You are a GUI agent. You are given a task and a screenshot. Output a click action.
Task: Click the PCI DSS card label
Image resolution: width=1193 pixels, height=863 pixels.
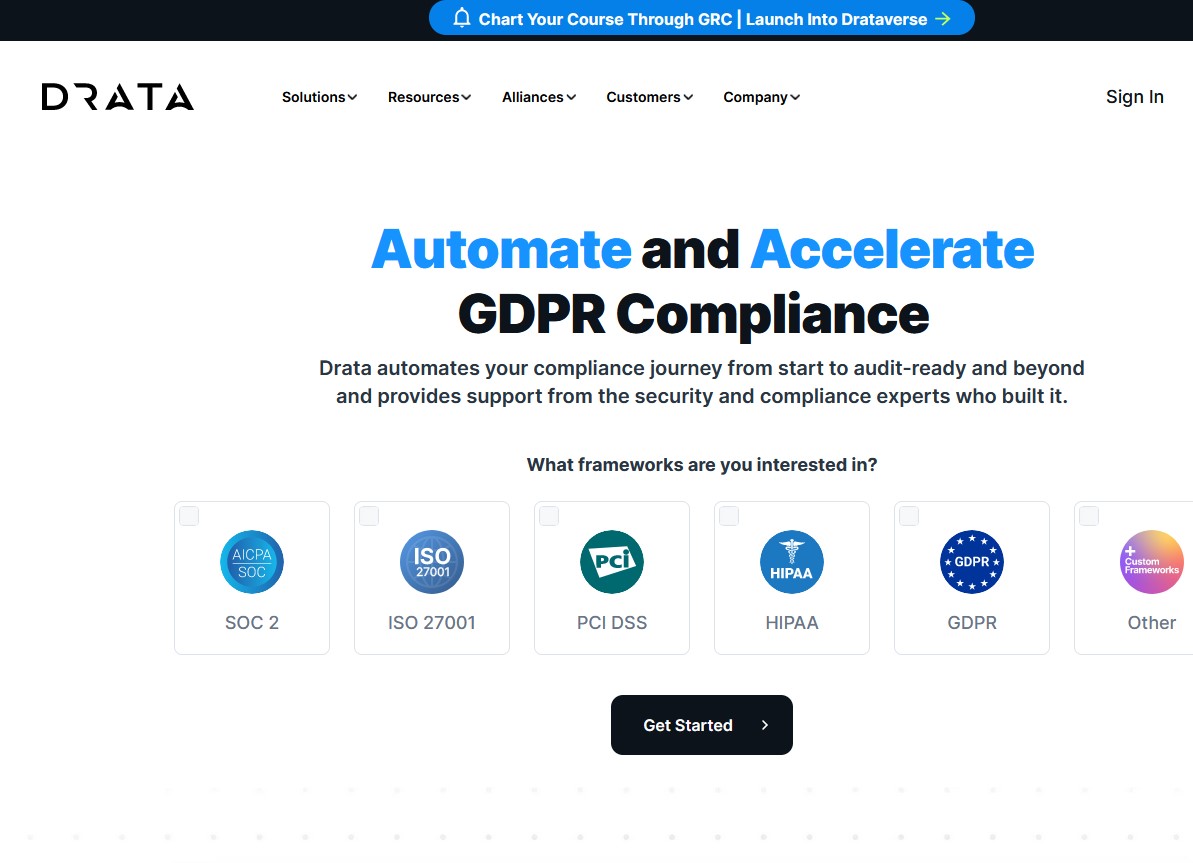tap(612, 623)
